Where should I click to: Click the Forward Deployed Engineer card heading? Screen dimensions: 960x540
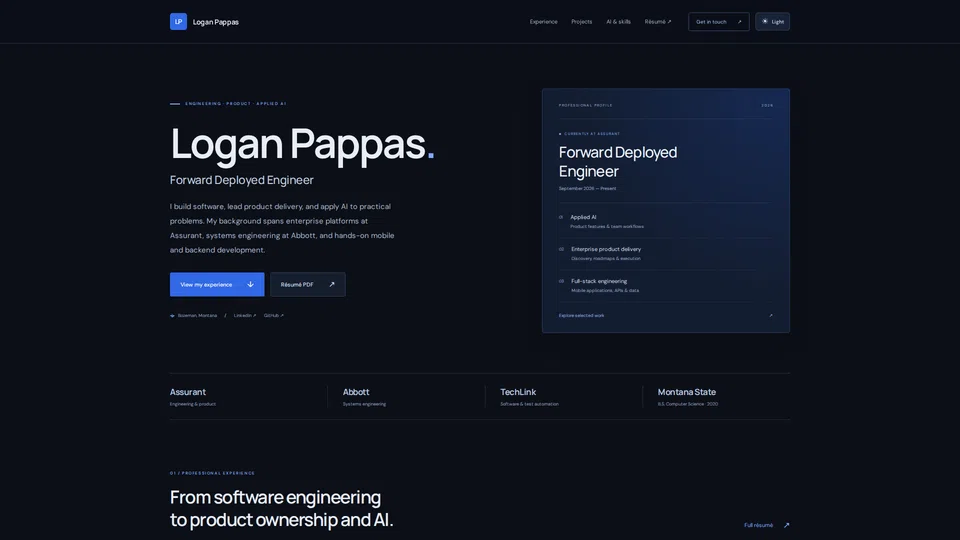(618, 162)
